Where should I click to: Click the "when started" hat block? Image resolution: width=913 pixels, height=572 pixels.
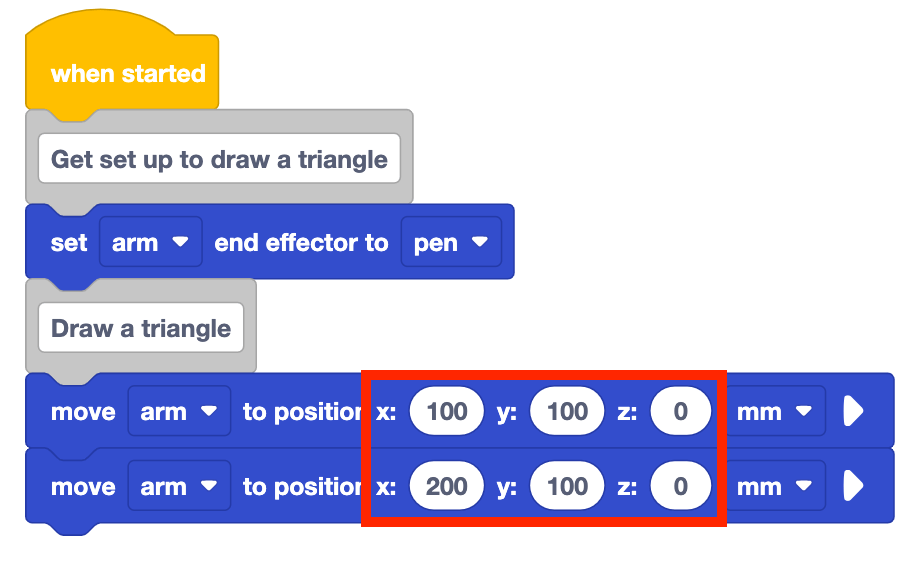click(x=127, y=74)
